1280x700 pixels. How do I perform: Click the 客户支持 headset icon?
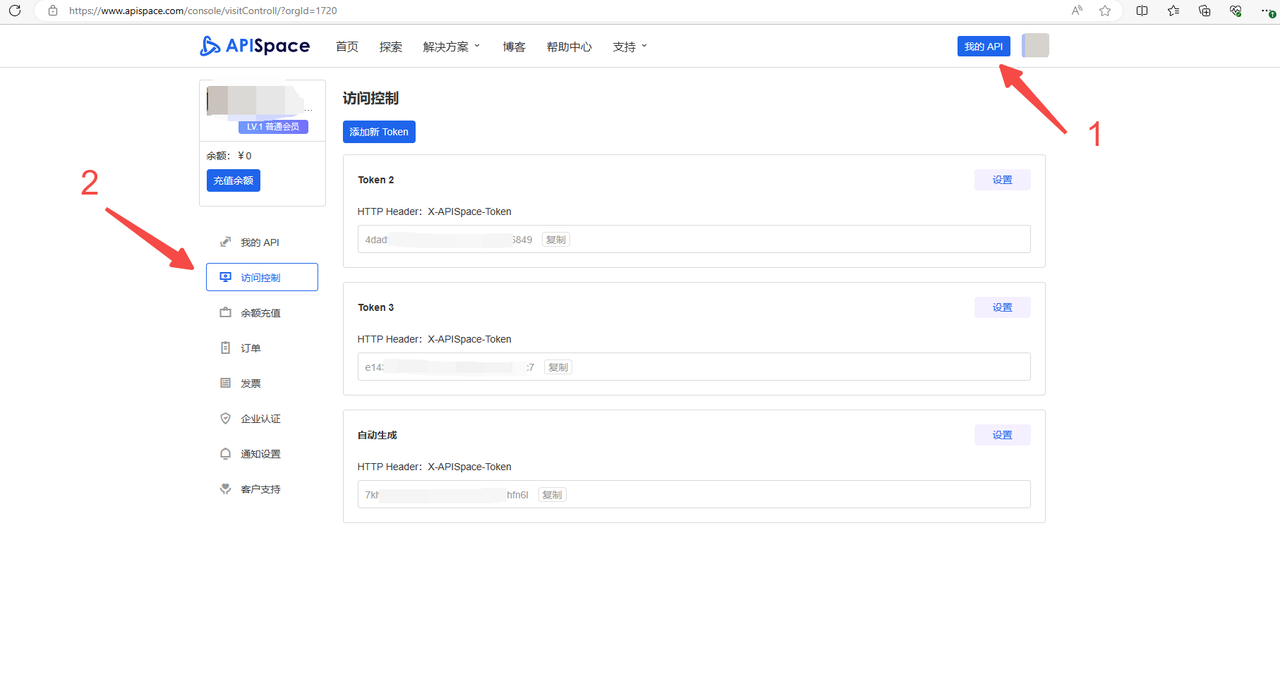224,488
